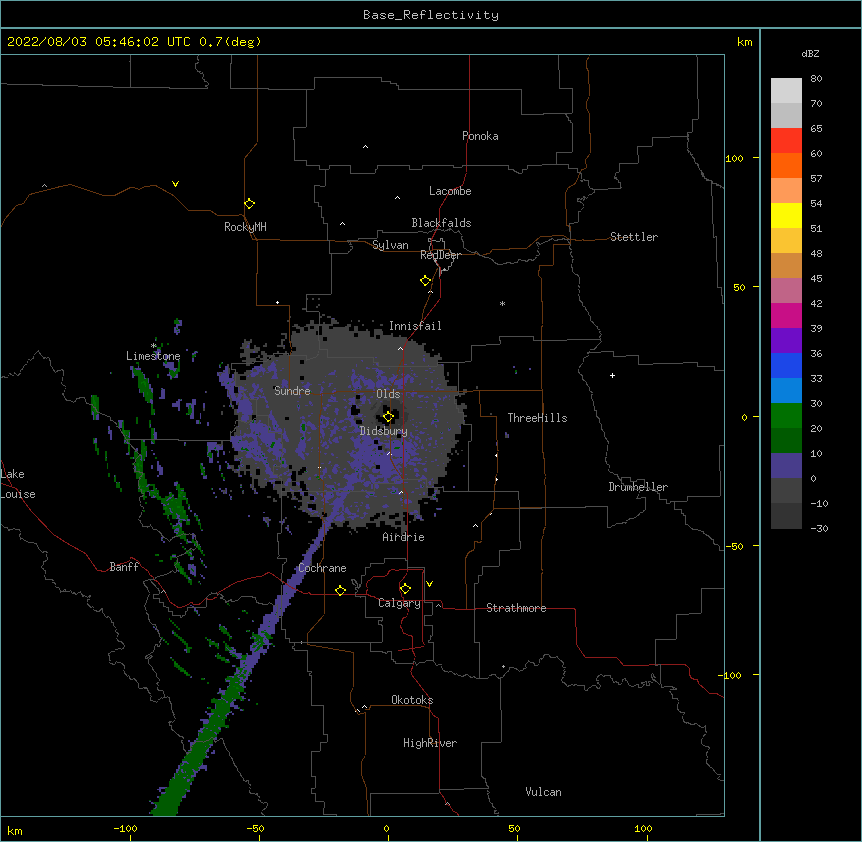Select the slate purple swatch between 10 and 0

[786, 466]
